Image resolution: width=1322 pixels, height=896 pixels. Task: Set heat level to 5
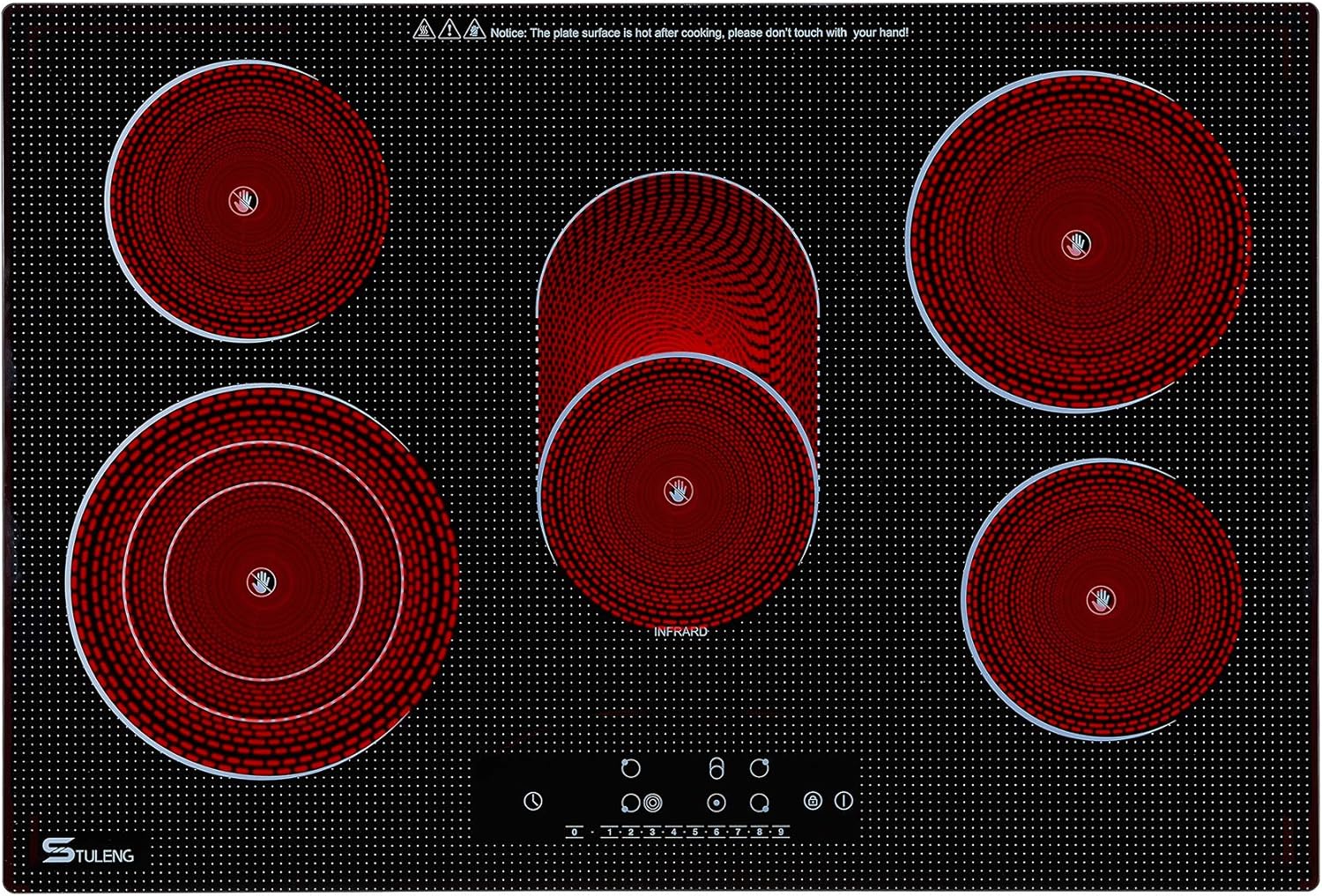click(x=694, y=832)
